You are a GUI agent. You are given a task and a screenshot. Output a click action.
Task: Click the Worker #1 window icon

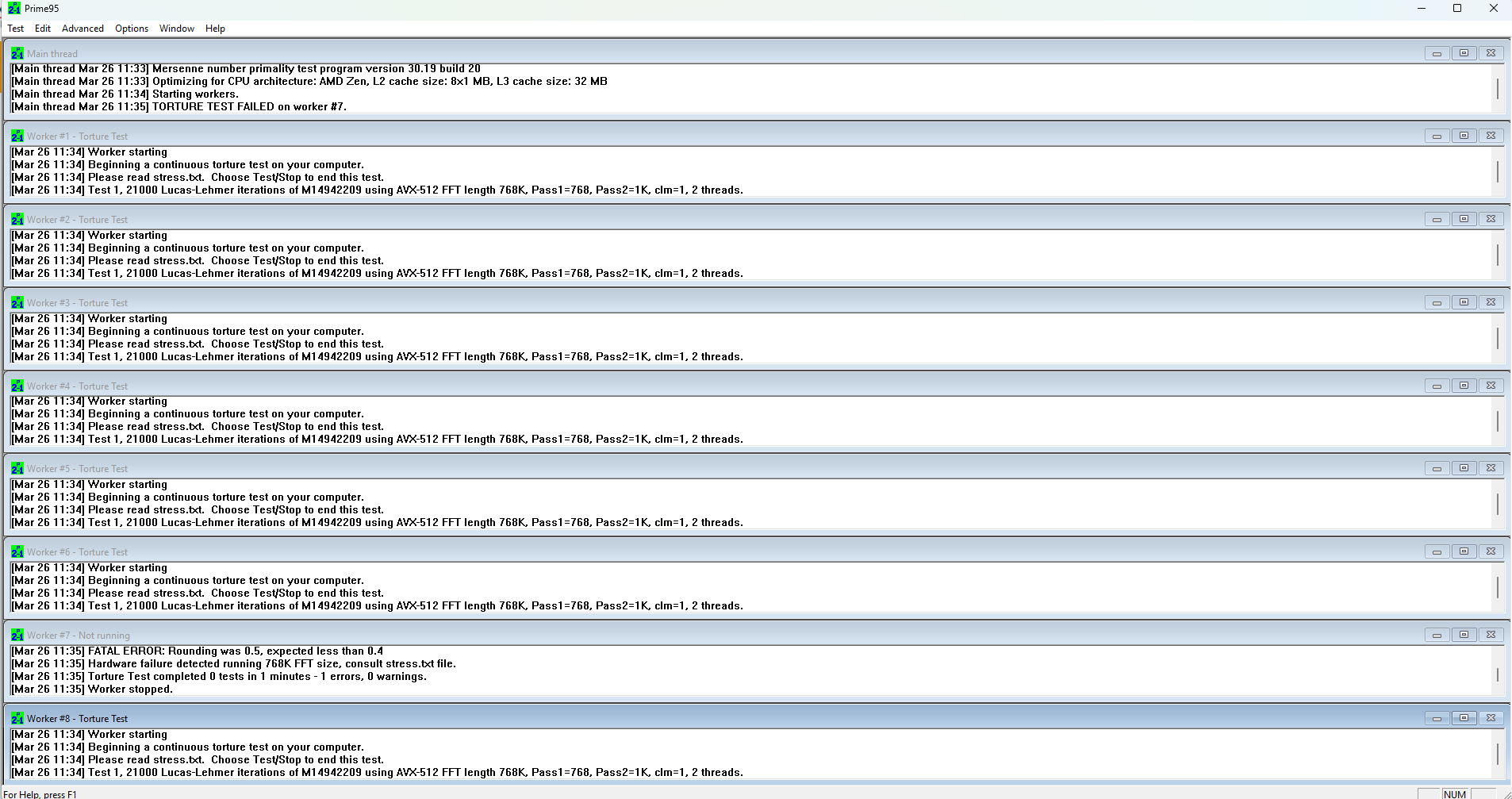coord(17,136)
